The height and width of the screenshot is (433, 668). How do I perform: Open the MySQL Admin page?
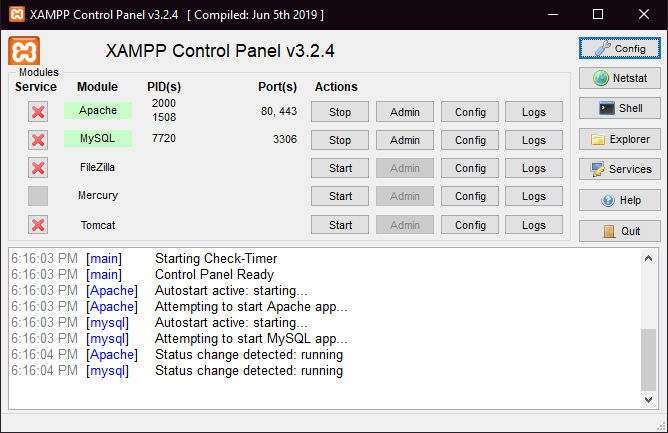point(405,140)
